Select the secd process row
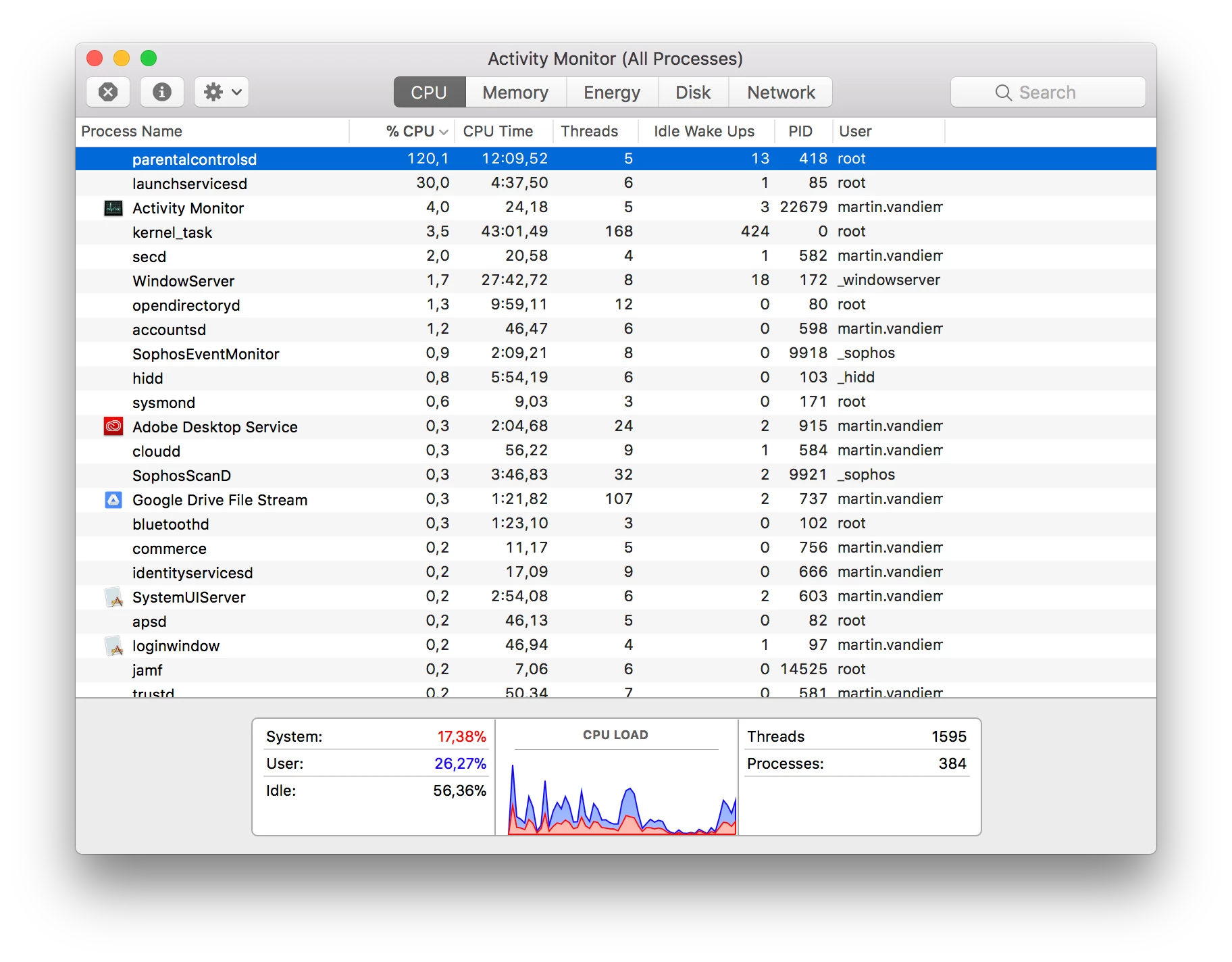 click(616, 256)
